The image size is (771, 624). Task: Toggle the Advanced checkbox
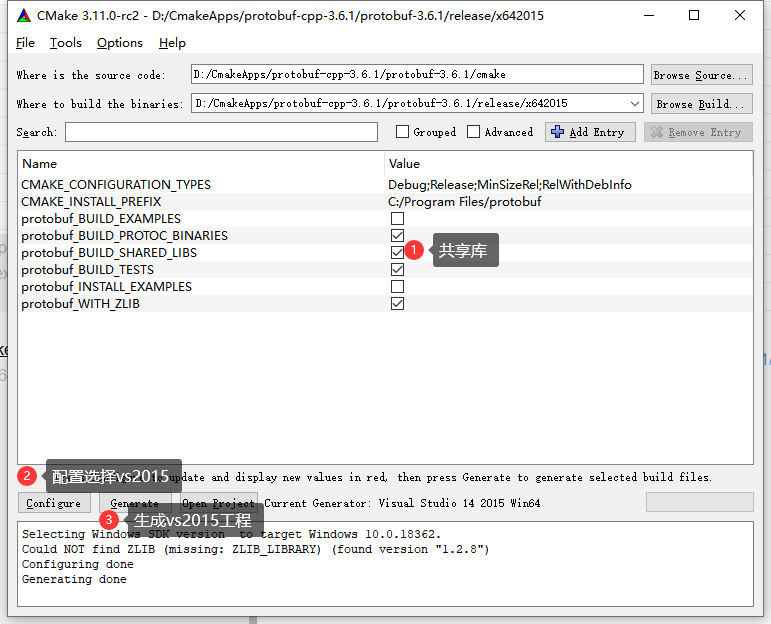tap(474, 132)
